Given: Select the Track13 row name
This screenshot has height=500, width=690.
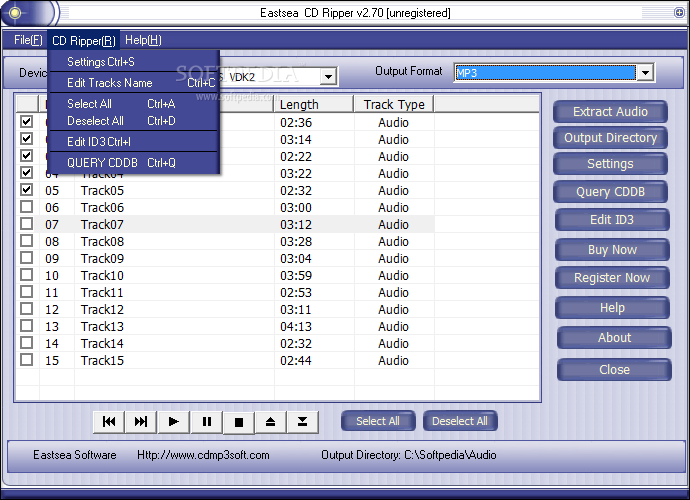Looking at the screenshot, I should click(x=102, y=327).
